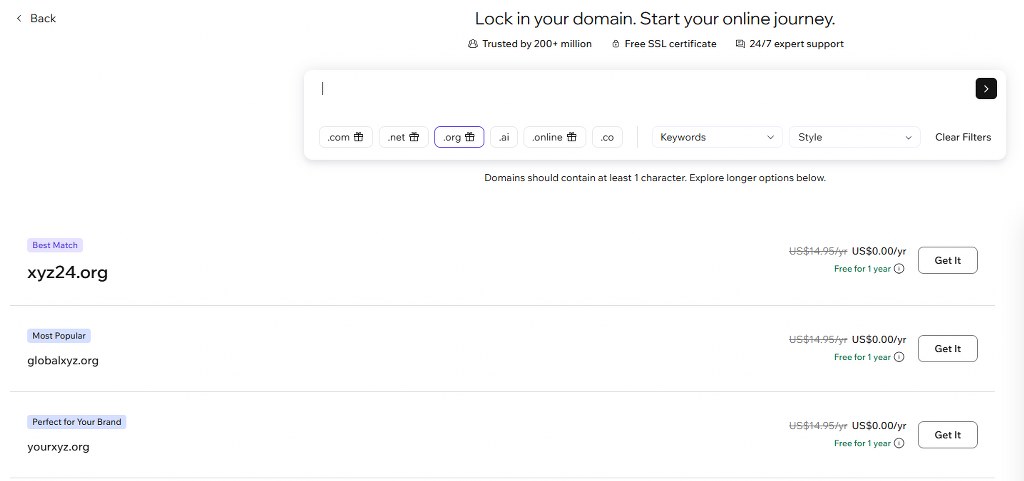Click 'Free for 1 year' under yourxyz.org price
This screenshot has height=481, width=1024.
pos(862,443)
